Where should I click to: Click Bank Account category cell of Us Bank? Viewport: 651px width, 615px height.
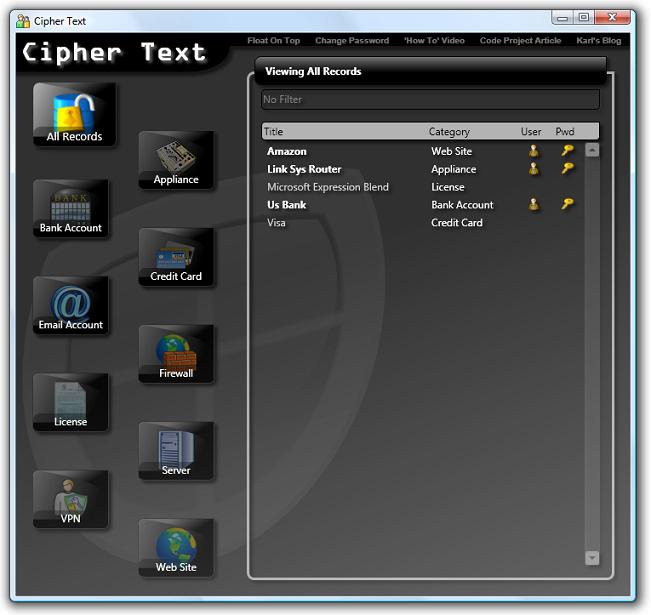click(x=462, y=205)
